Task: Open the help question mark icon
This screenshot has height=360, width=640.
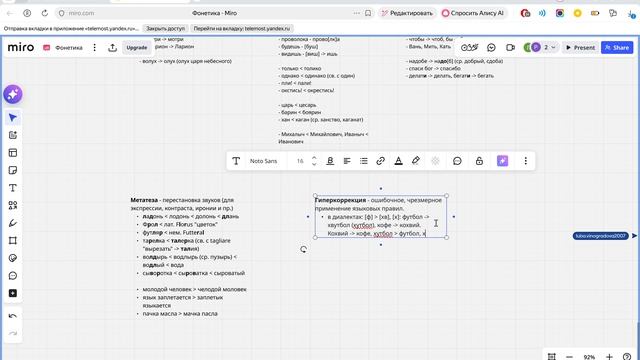Action: [x=627, y=357]
